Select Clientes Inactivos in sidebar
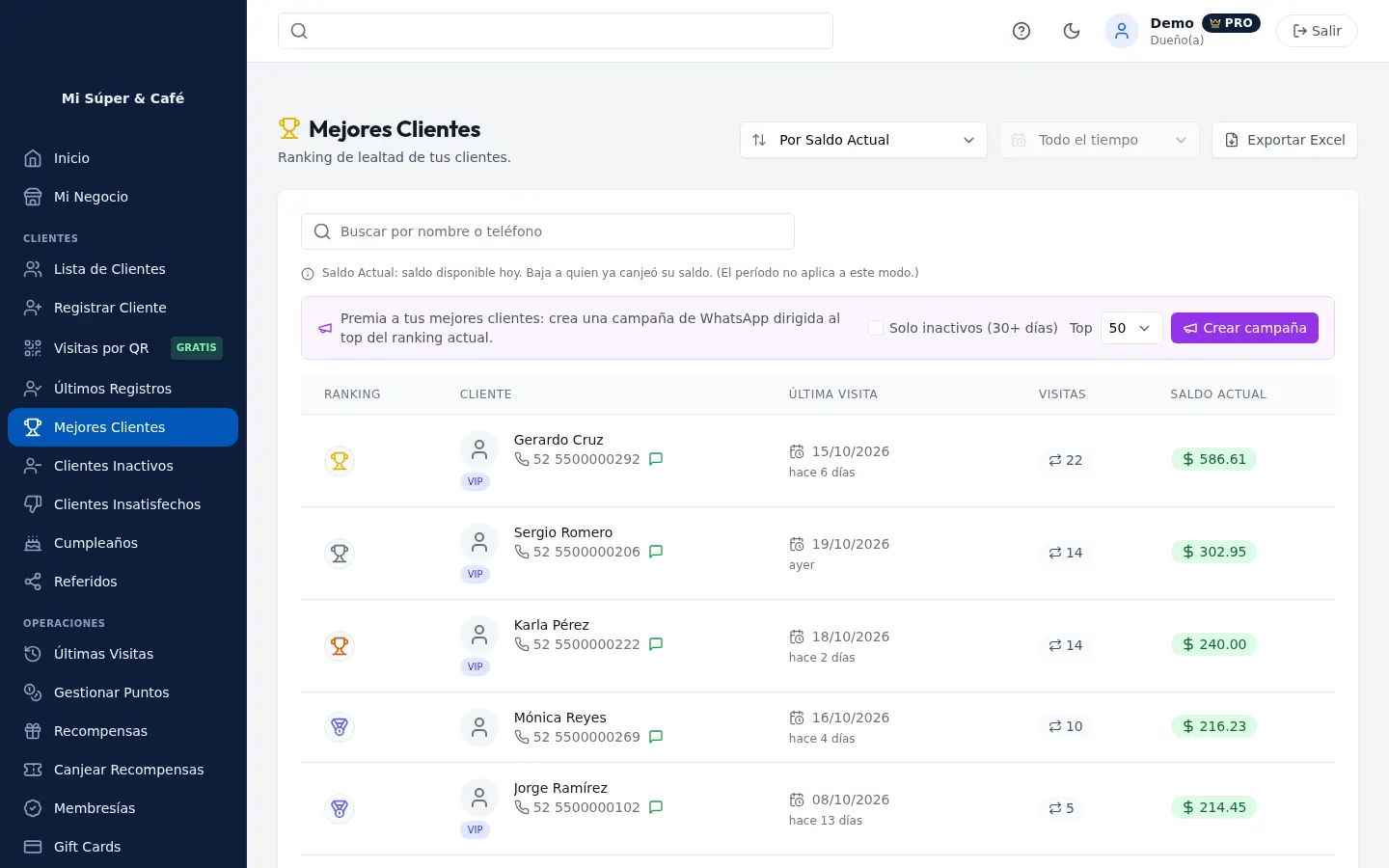The height and width of the screenshot is (868, 1389). click(123, 466)
